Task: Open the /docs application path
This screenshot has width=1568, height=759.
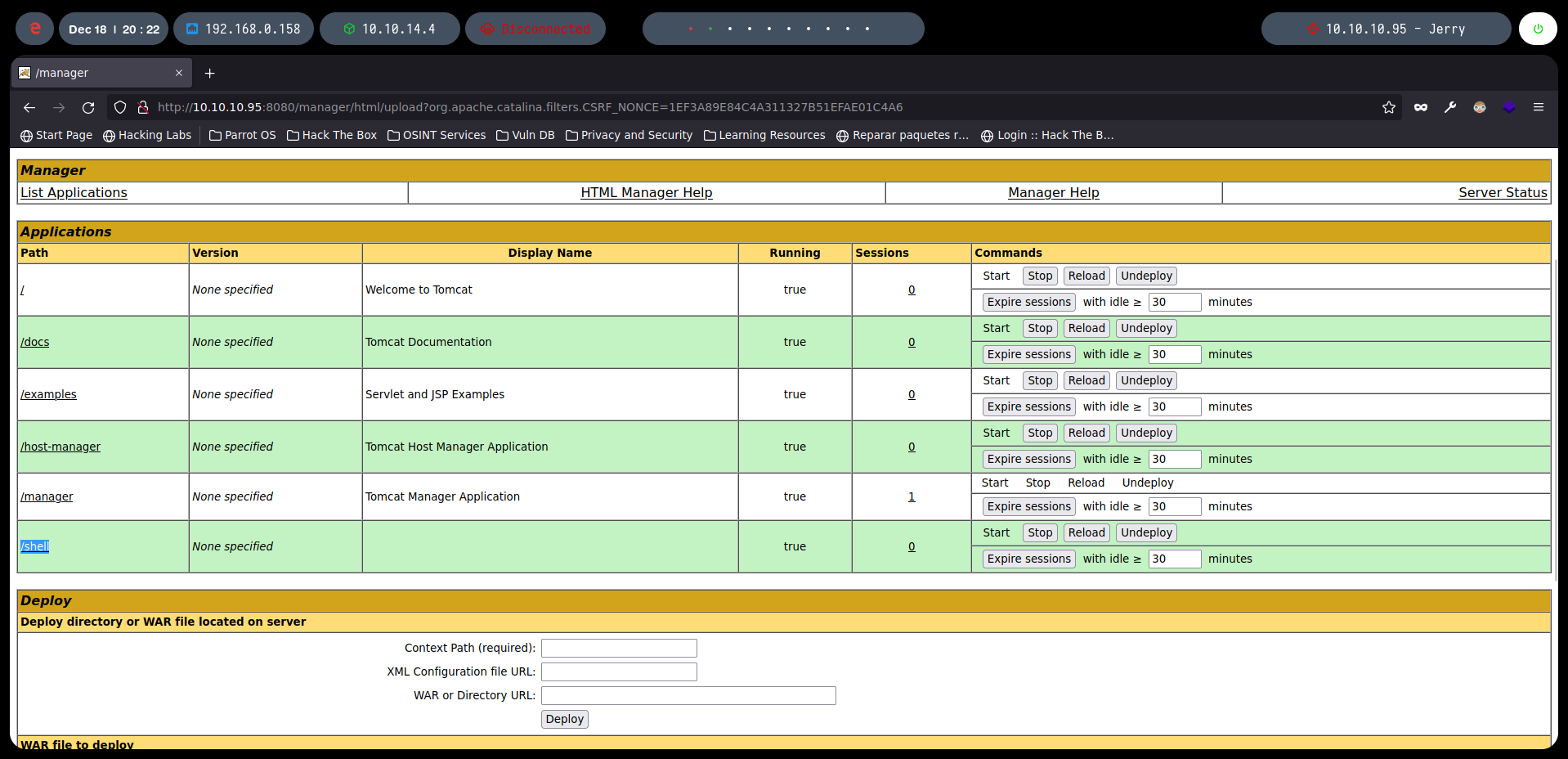Action: pyautogui.click(x=35, y=342)
